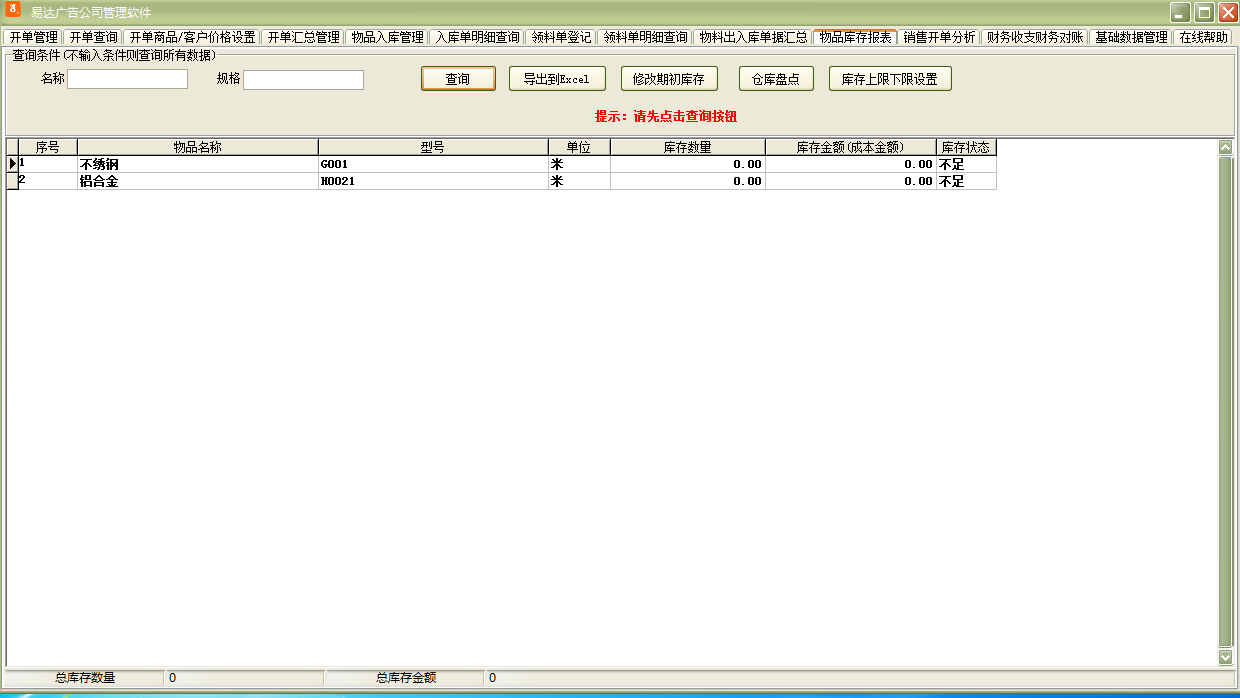Click the 物品库存报表 tab

click(855, 37)
